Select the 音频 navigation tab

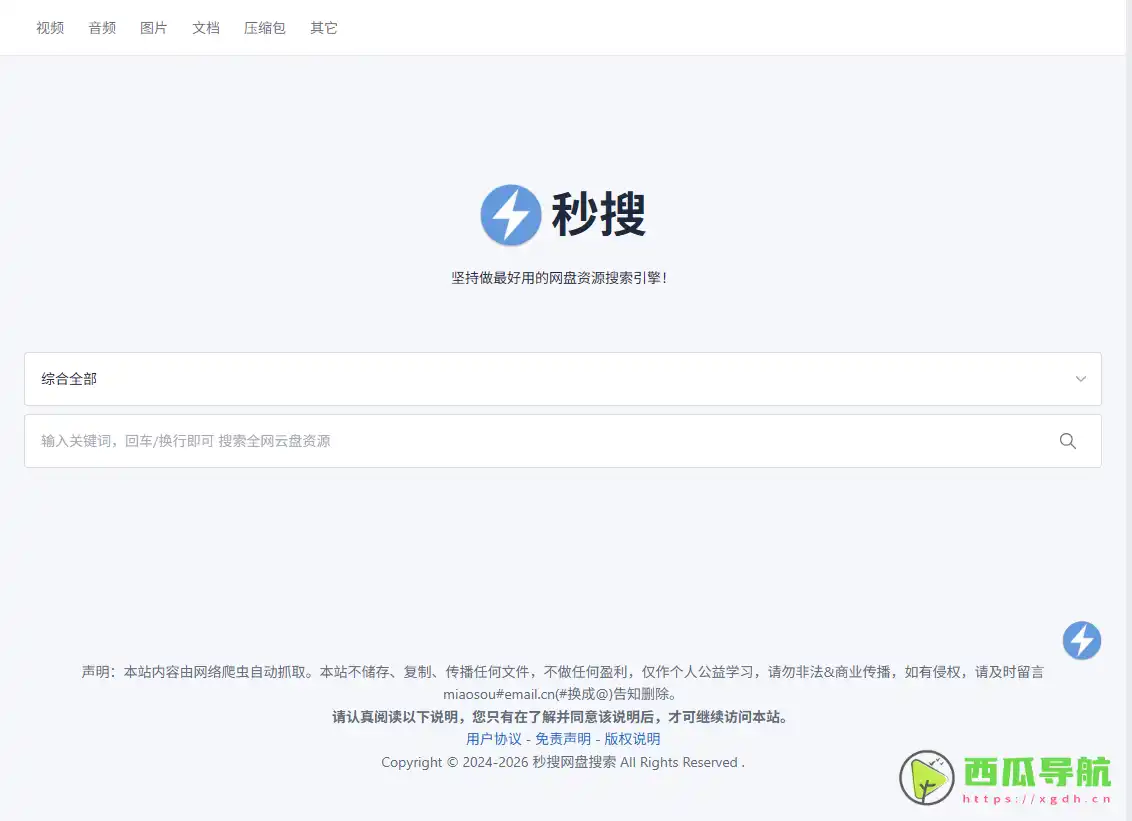click(102, 28)
